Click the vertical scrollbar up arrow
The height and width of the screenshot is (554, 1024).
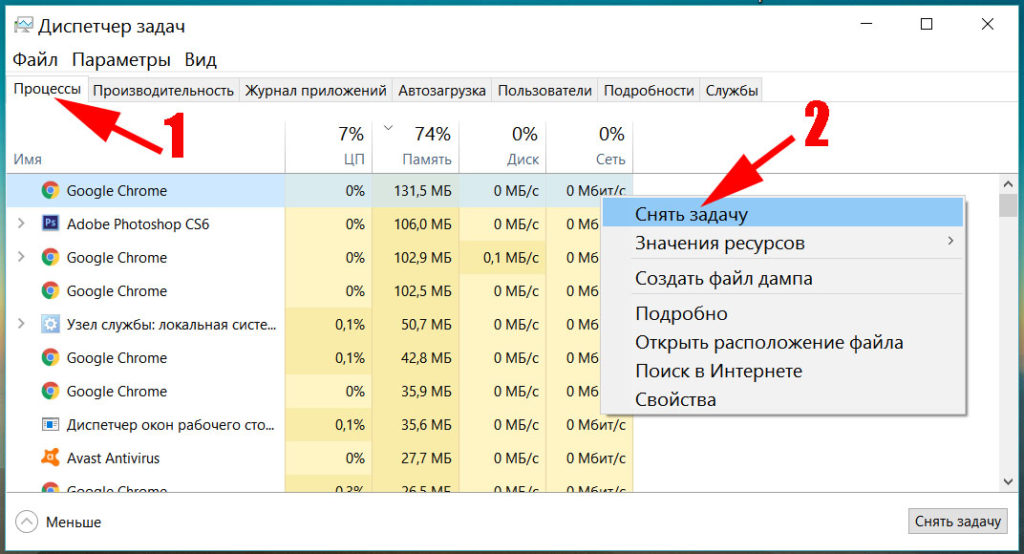1008,183
